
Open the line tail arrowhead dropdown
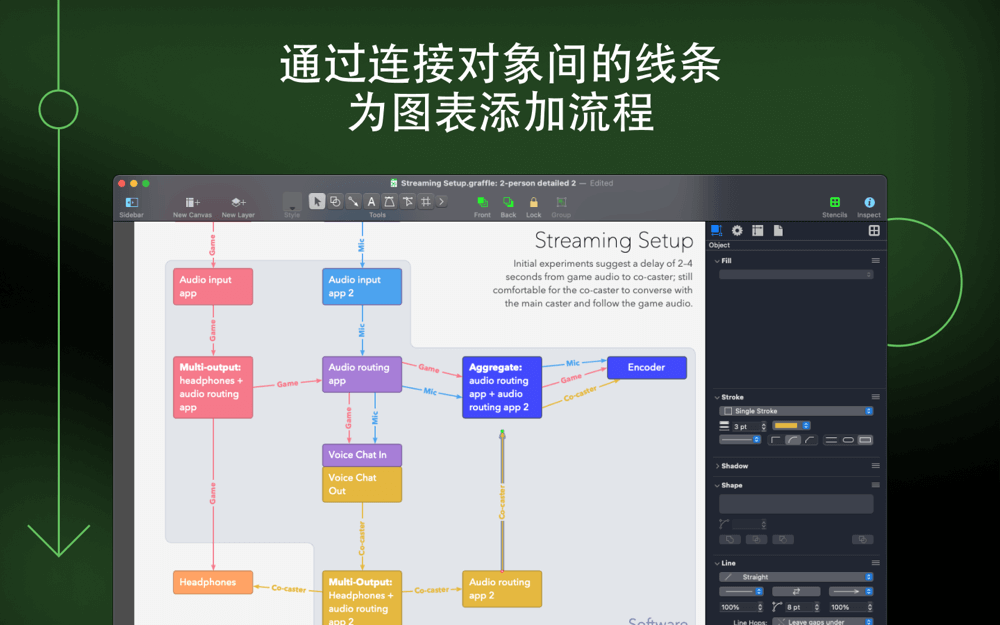coord(741,592)
